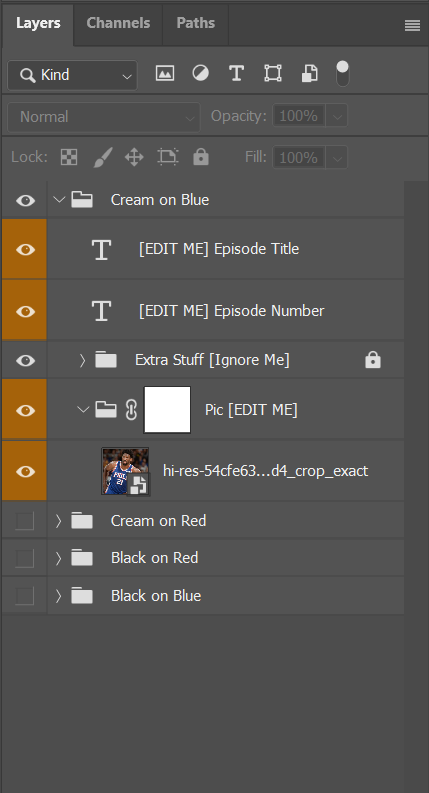Show the Cream on Red group
The width and height of the screenshot is (429, 793).
[25, 520]
